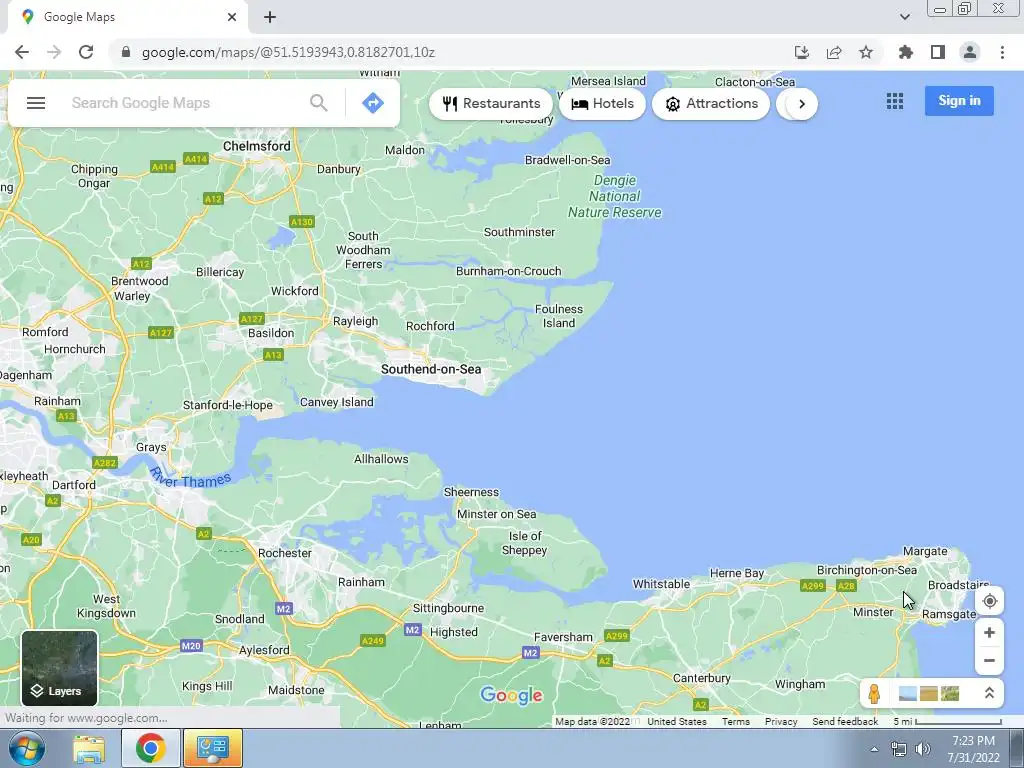Show hidden system tray icons
Viewport: 1024px width, 768px height.
tap(874, 749)
